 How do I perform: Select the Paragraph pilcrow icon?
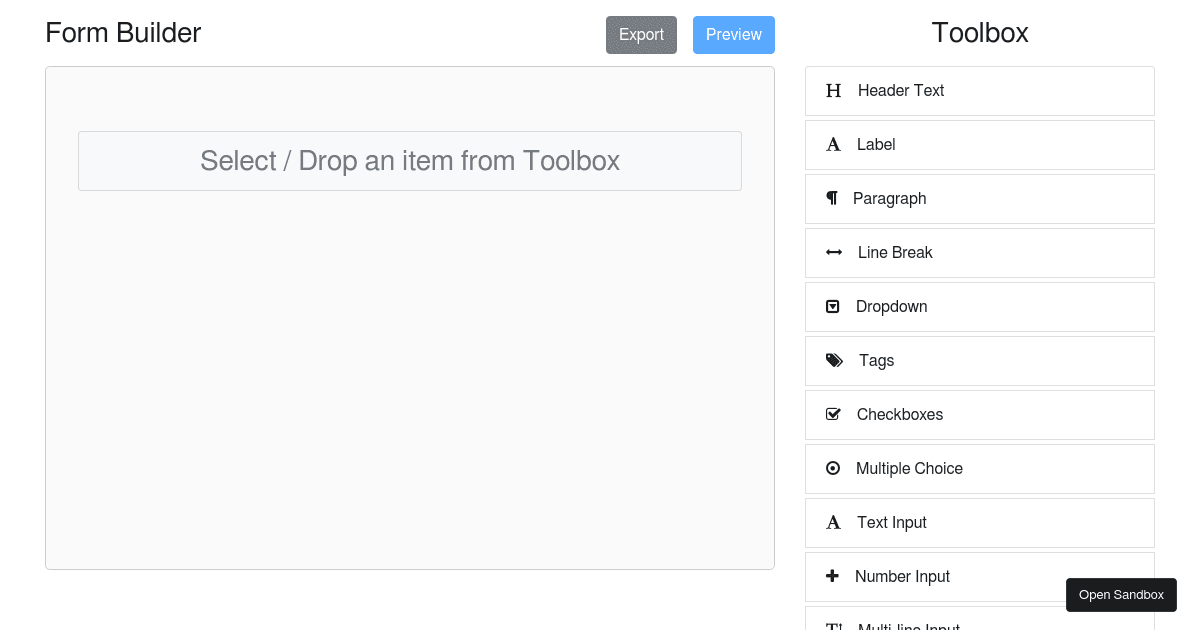click(x=833, y=198)
